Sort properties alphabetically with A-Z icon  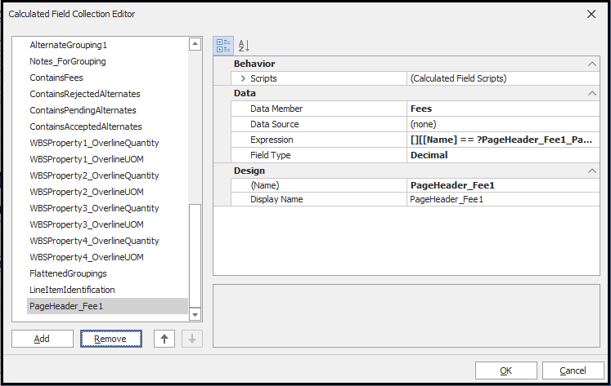[244, 46]
